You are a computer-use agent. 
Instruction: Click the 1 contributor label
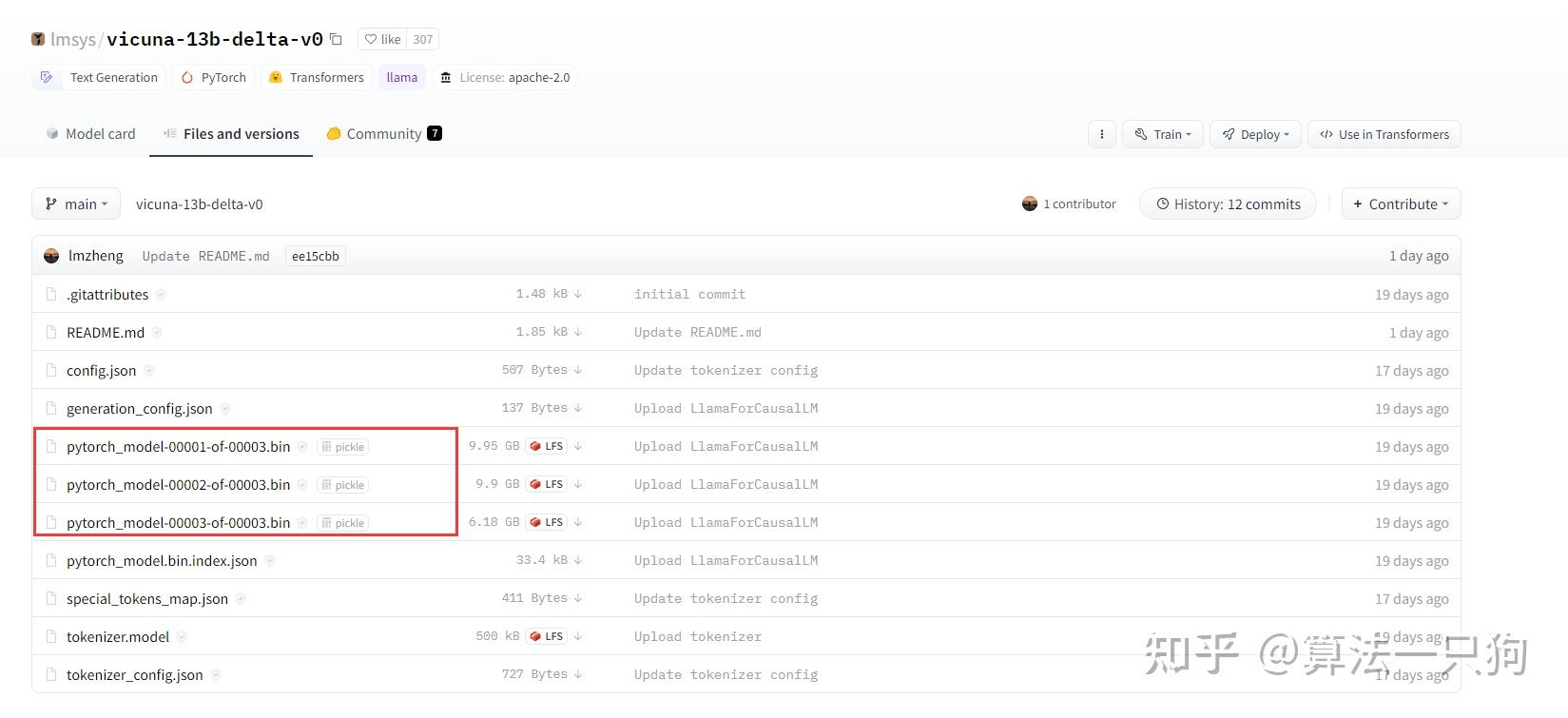point(1079,204)
